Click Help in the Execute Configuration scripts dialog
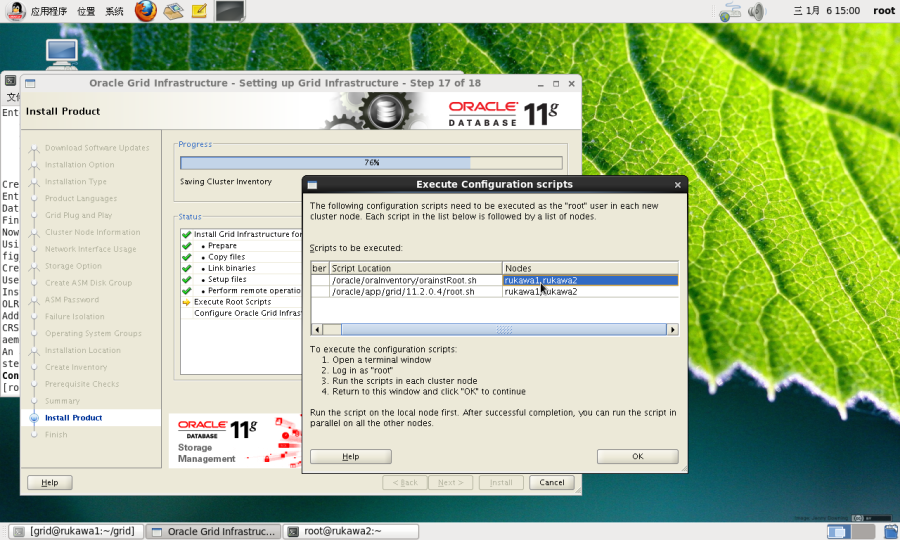900x540 pixels. 351,456
